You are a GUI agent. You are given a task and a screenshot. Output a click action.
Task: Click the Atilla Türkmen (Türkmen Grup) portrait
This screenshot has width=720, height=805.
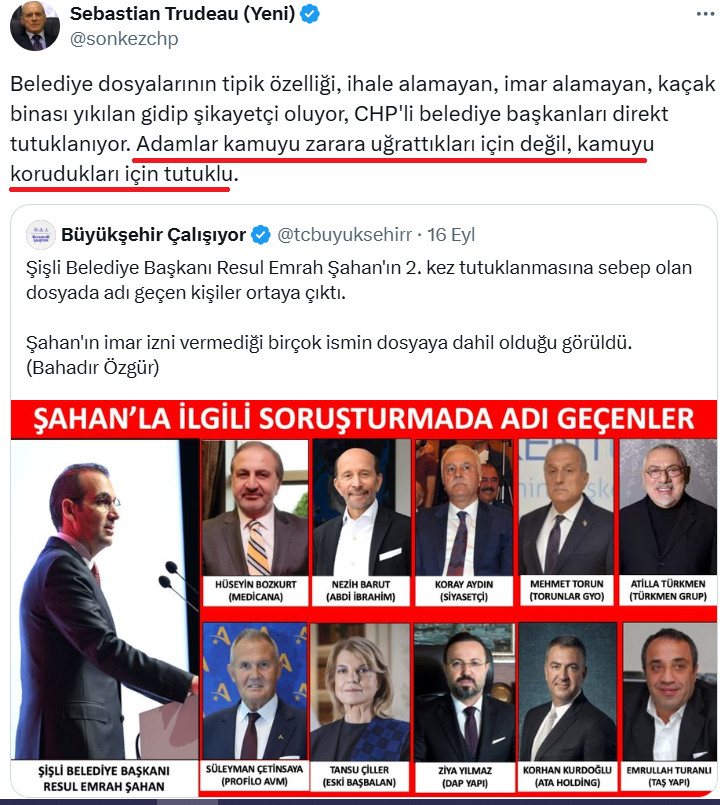pyautogui.click(x=668, y=507)
